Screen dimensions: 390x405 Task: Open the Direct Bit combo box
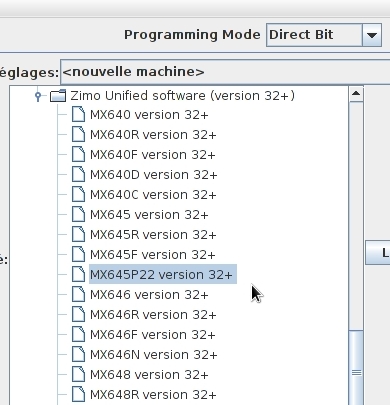324,35
